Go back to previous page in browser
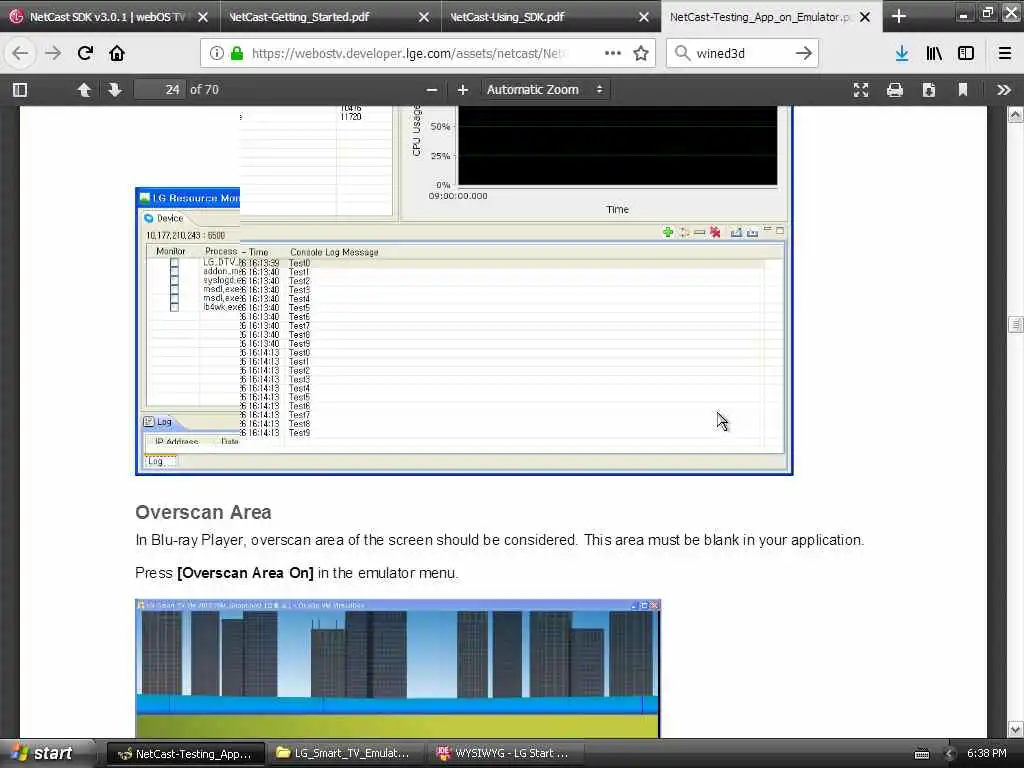Viewport: 1024px width, 768px height. (x=20, y=54)
